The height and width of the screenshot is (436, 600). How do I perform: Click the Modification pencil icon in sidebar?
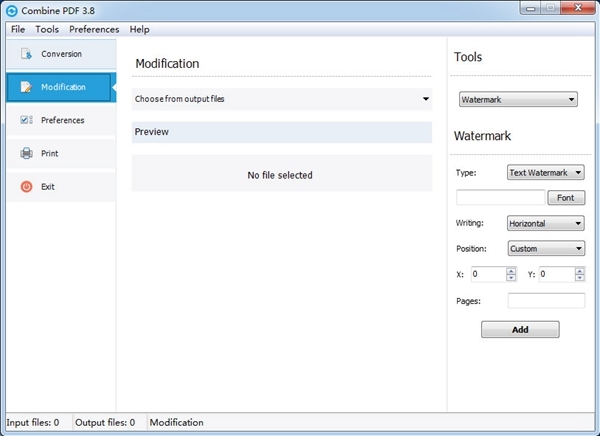click(26, 87)
